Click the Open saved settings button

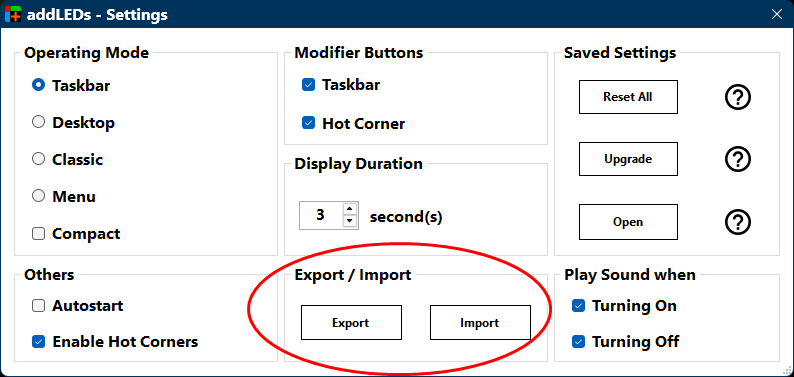coord(628,222)
